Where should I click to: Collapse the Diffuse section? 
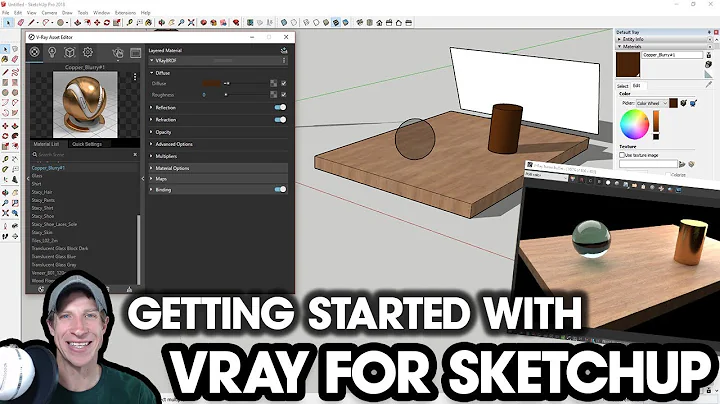coord(152,73)
